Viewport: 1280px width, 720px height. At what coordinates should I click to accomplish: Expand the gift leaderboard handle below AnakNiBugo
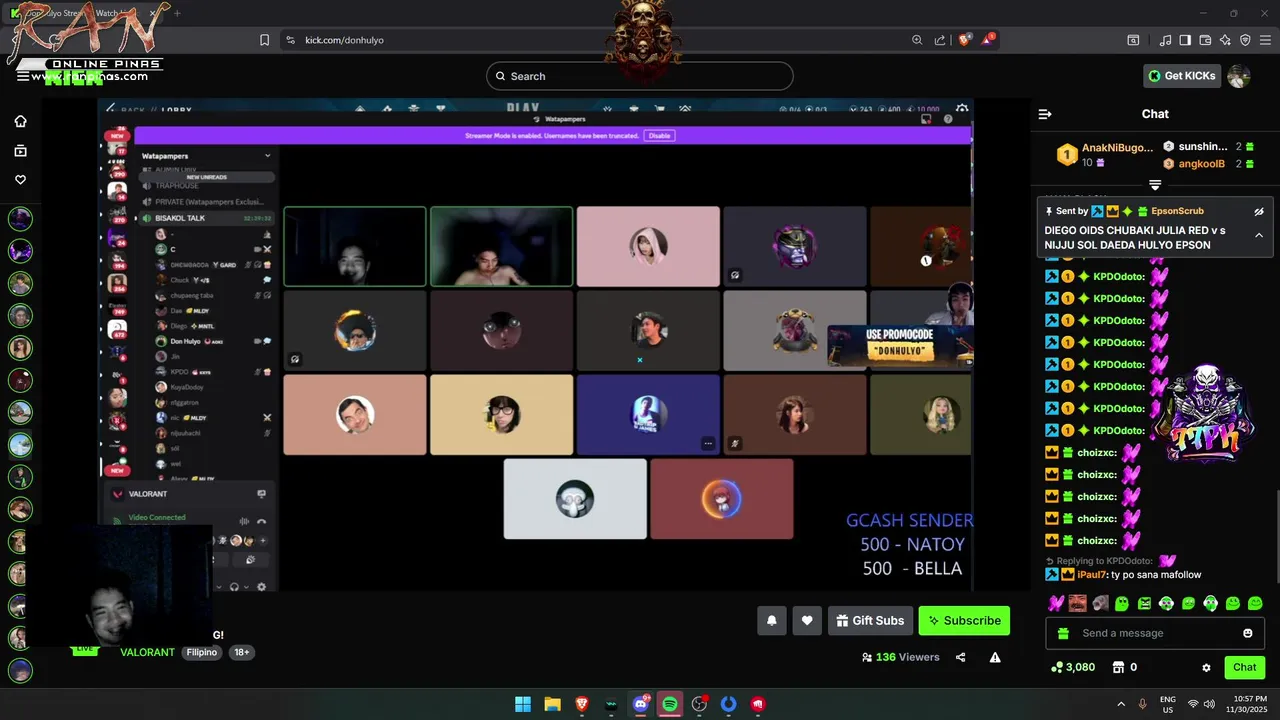[1155, 185]
